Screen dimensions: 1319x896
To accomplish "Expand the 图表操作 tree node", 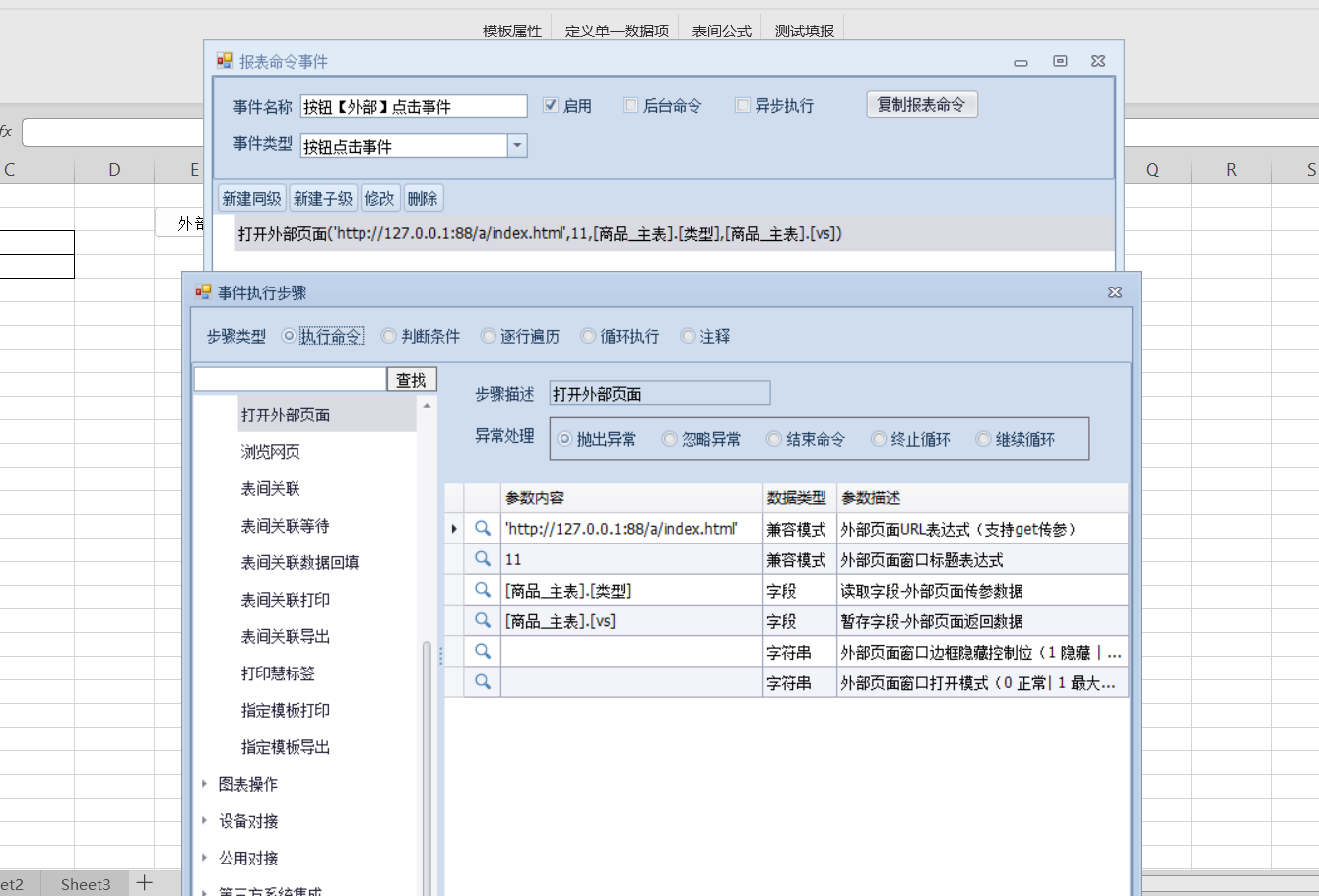I will [x=204, y=784].
